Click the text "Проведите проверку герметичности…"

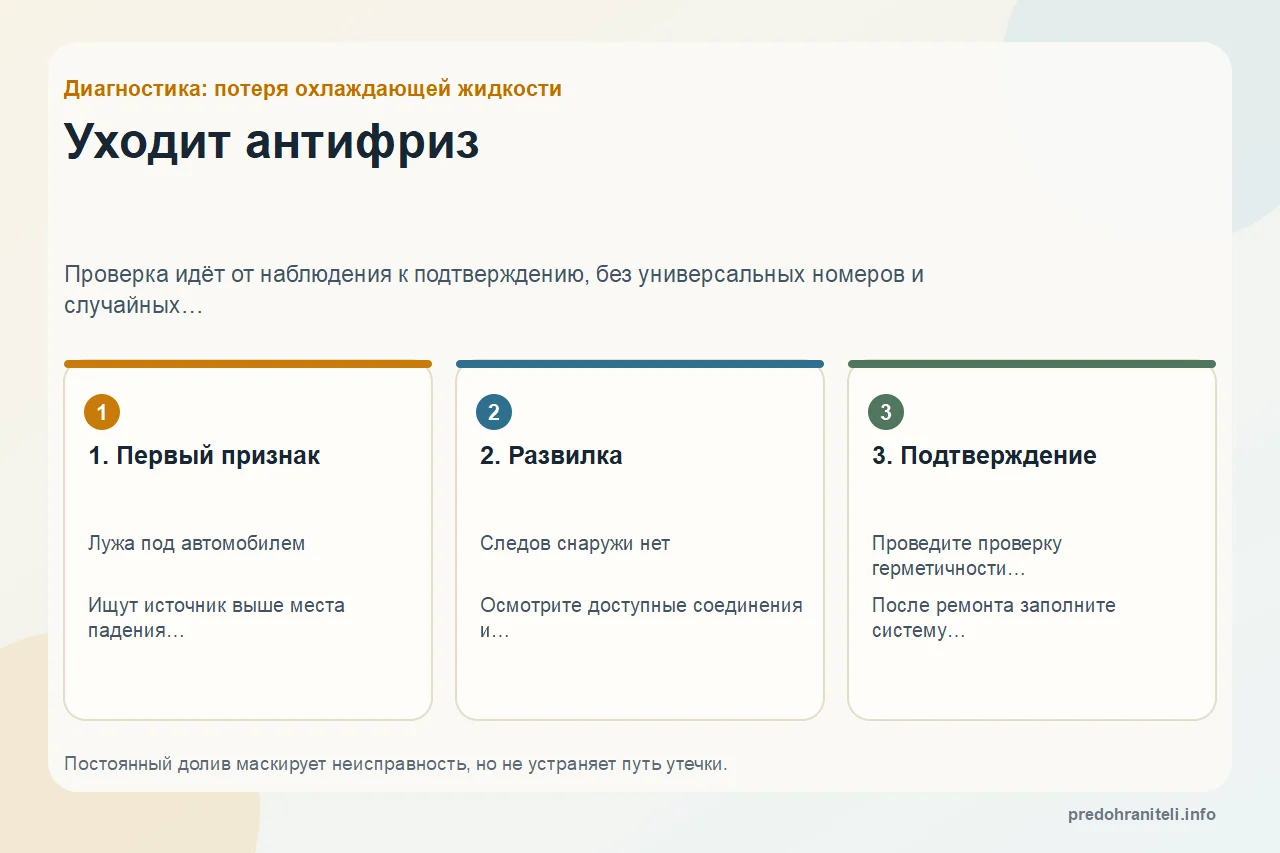pyautogui.click(x=967, y=556)
